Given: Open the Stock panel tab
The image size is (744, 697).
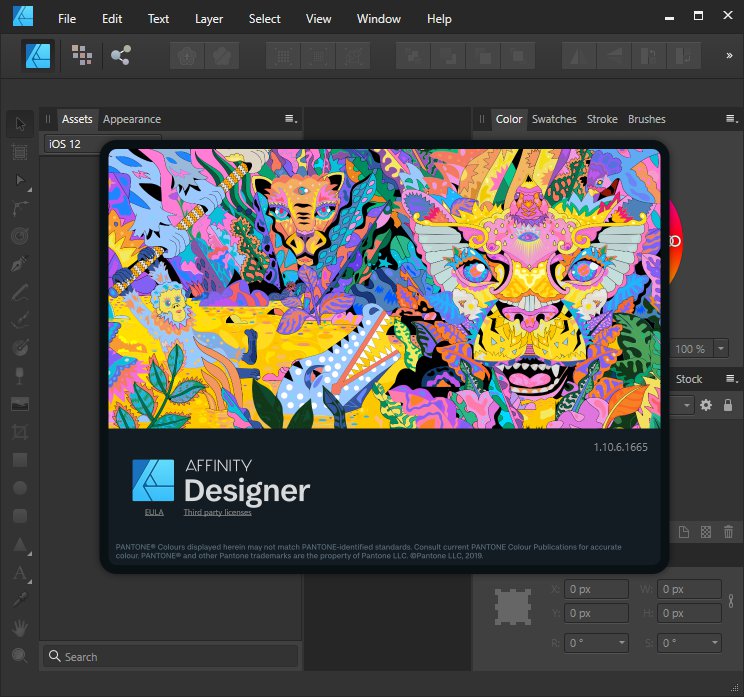Looking at the screenshot, I should [688, 379].
